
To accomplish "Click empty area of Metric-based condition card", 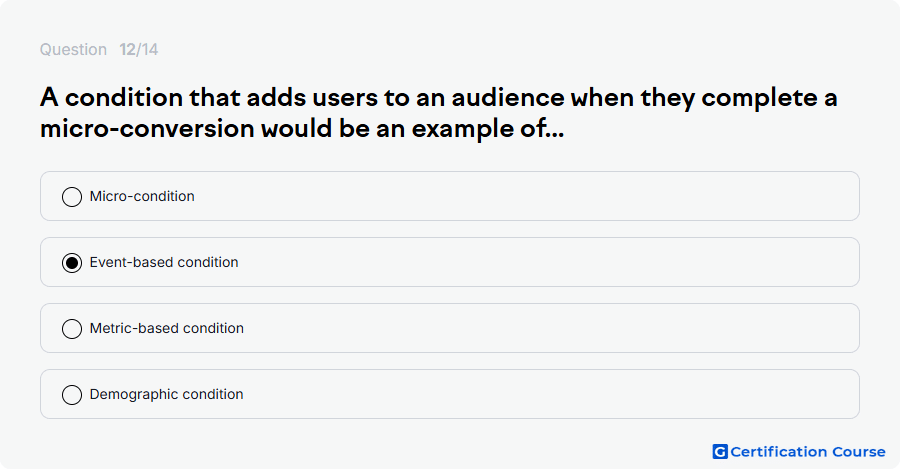I will tap(517, 328).
